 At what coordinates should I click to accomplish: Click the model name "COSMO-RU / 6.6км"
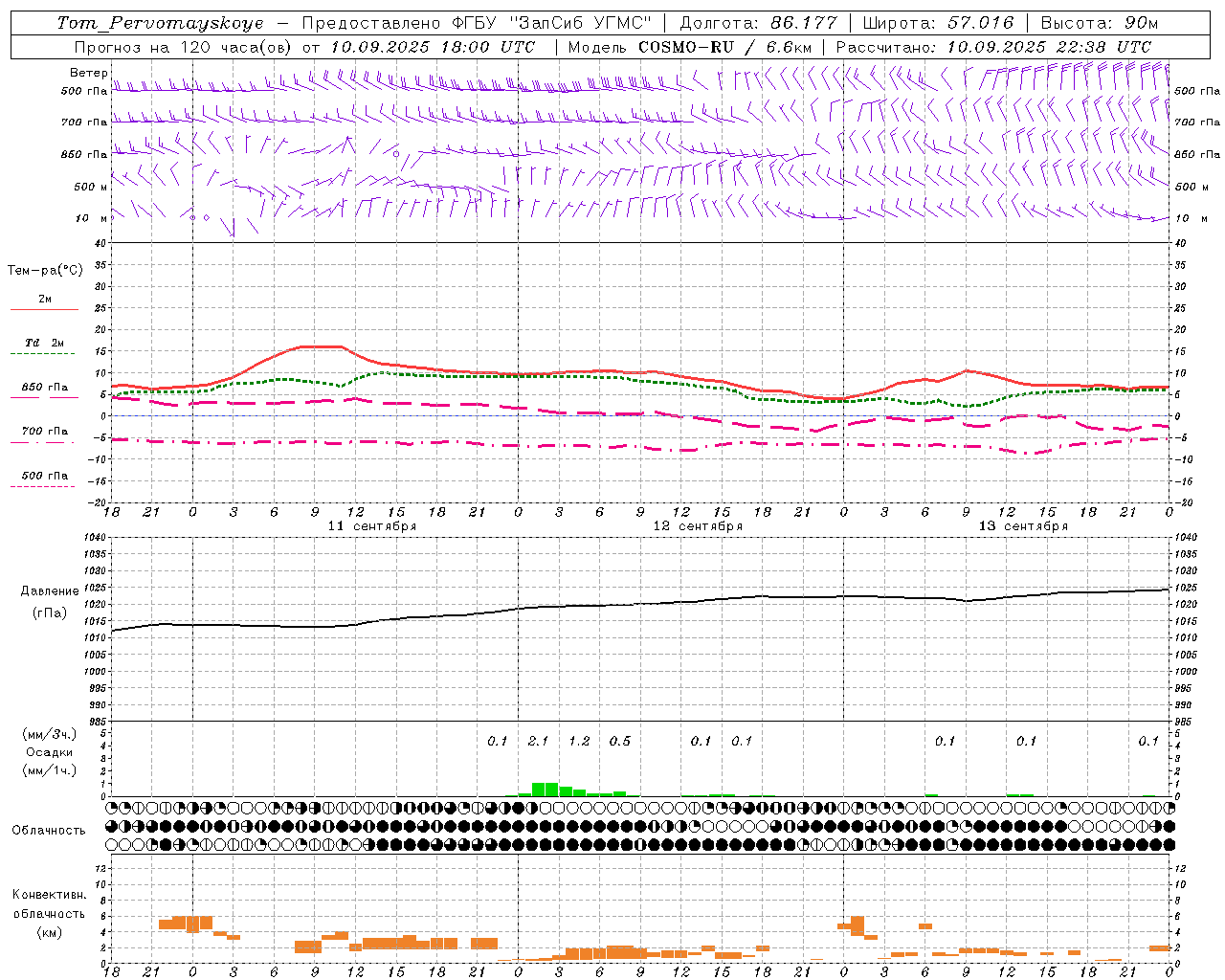[x=725, y=47]
